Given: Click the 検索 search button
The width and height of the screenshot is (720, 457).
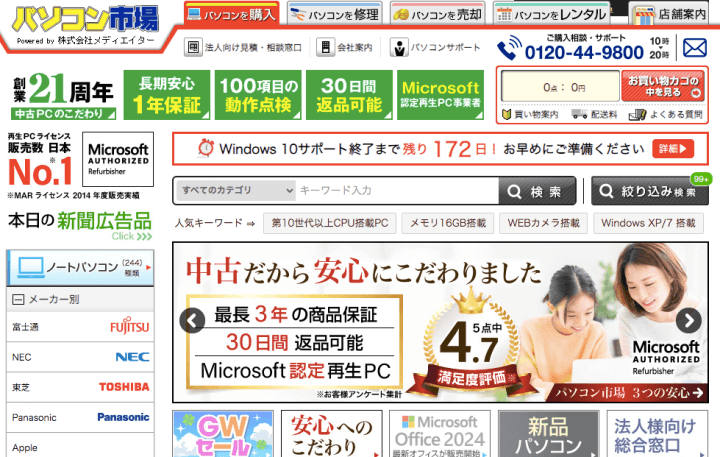Looking at the screenshot, I should pos(537,191).
